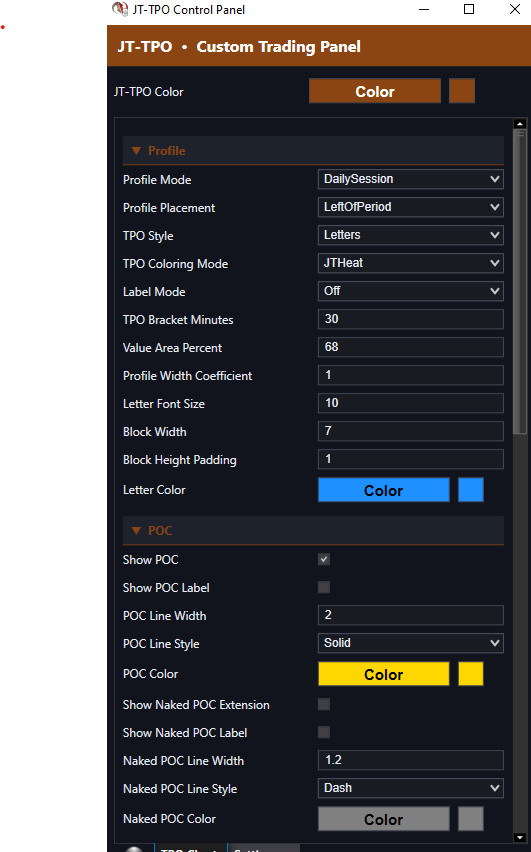This screenshot has height=852, width=531.
Task: Click the gray Naked POC Color swatch
Action: [471, 819]
